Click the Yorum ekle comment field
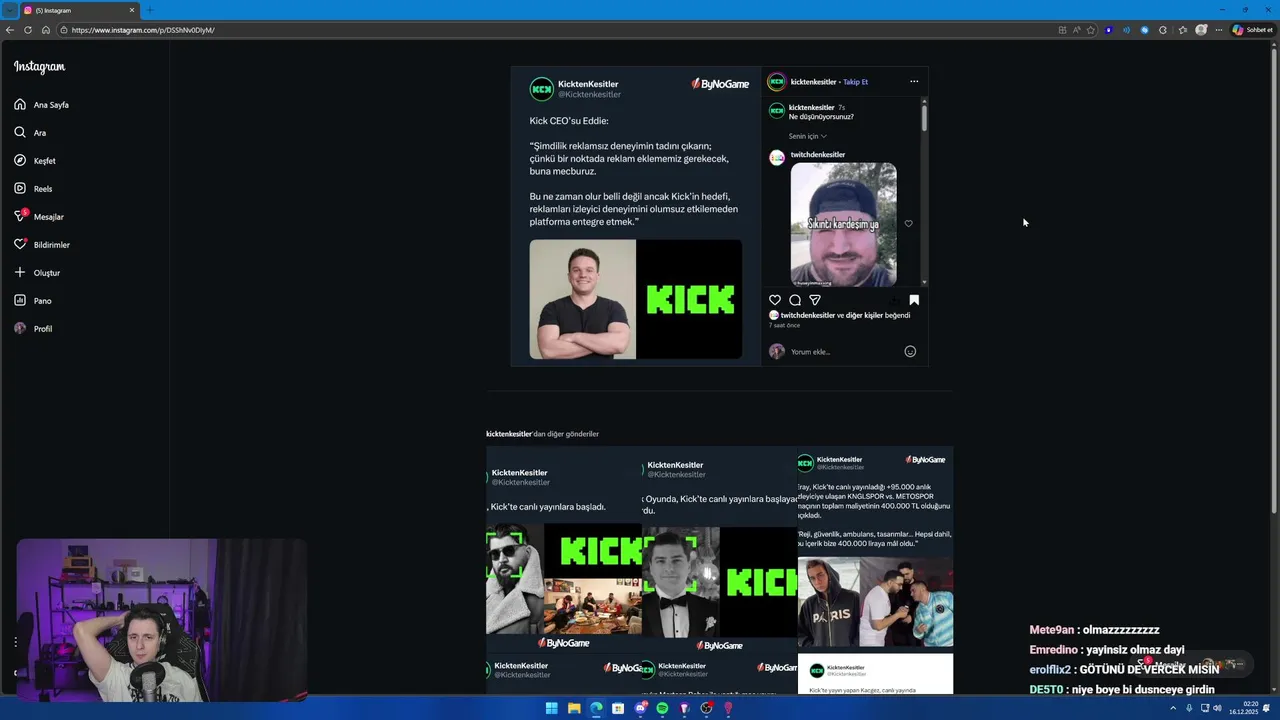1280x720 pixels. 843,352
